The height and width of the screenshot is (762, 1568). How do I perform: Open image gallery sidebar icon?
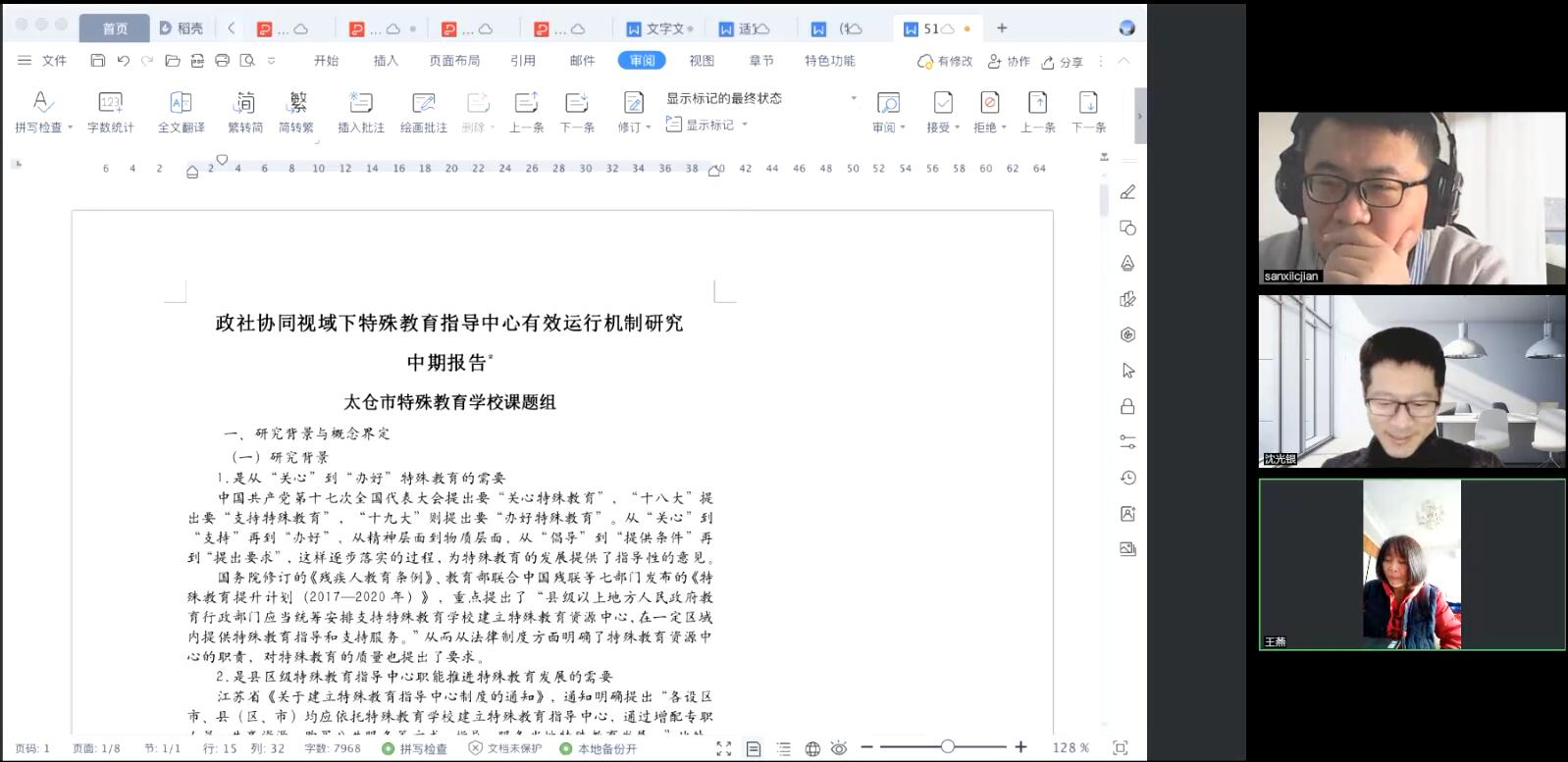tap(1128, 549)
